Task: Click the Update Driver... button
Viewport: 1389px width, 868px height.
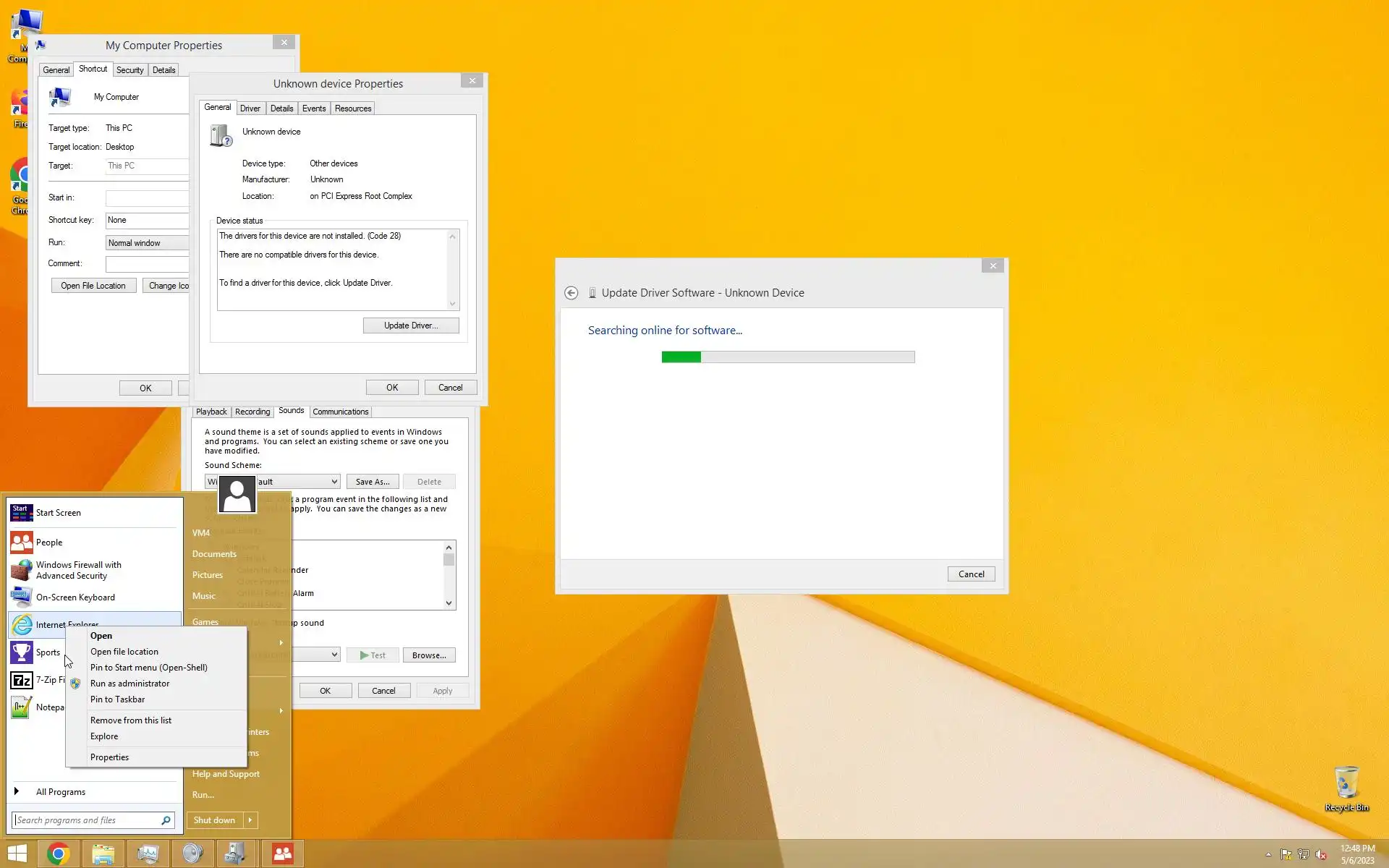Action: (410, 325)
